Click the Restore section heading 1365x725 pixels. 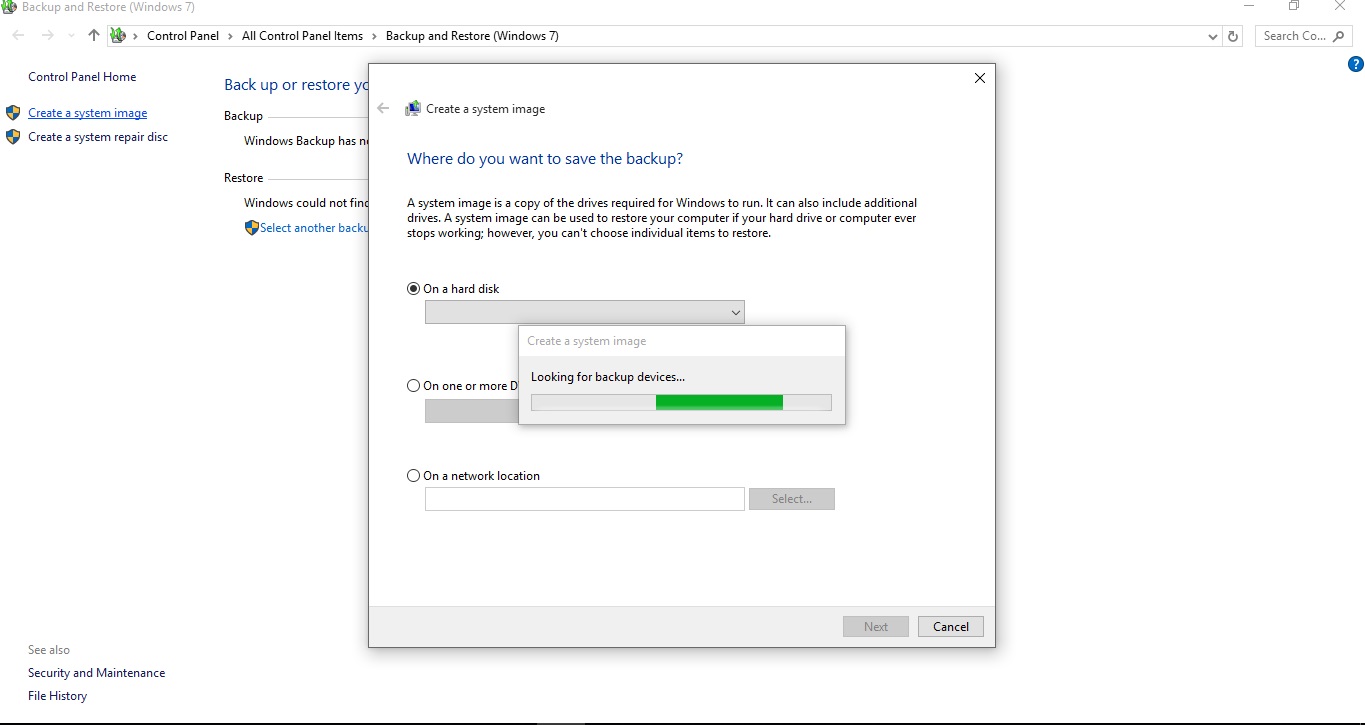click(244, 178)
